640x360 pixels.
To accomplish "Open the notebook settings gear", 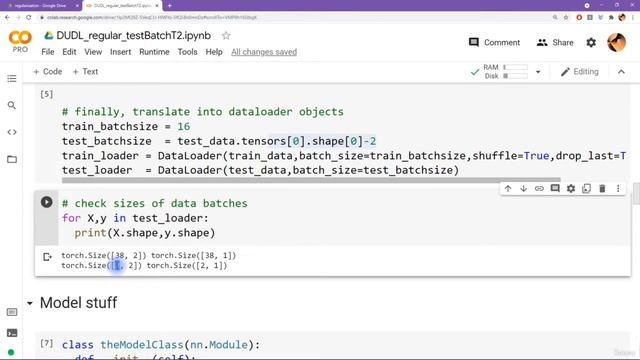I will [x=591, y=42].
